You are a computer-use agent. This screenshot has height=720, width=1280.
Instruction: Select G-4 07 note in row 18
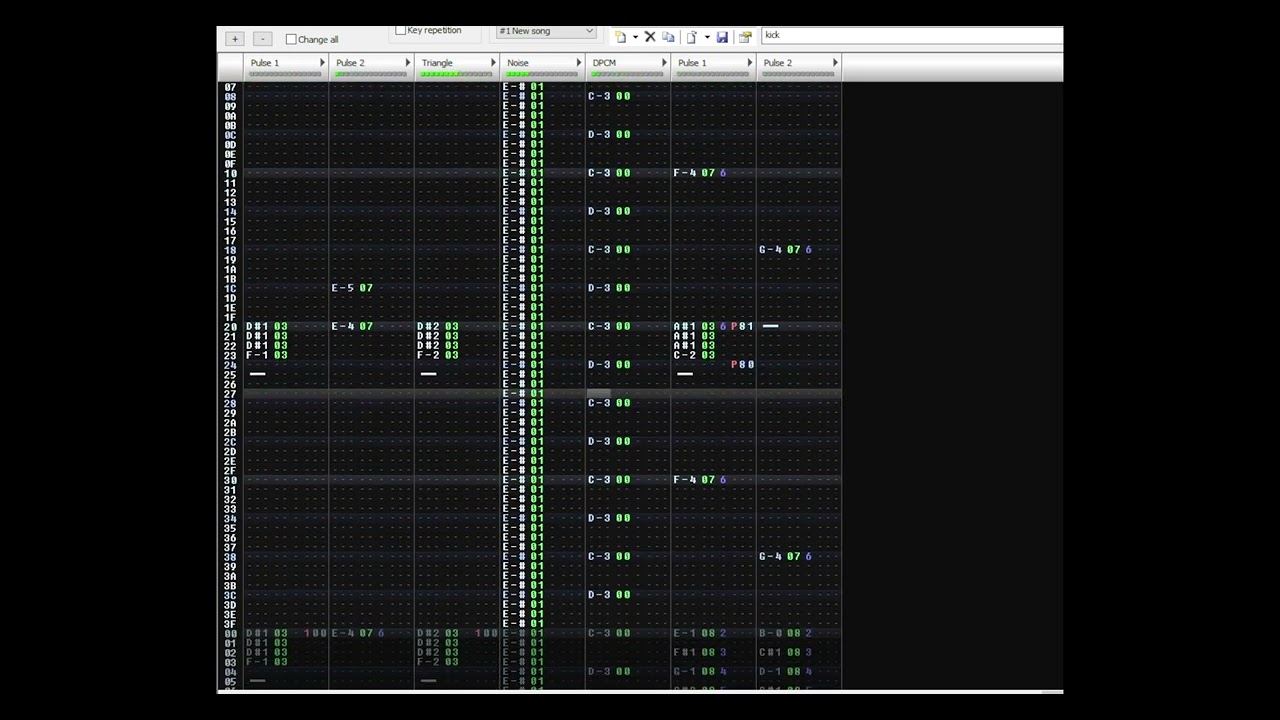[779, 250]
